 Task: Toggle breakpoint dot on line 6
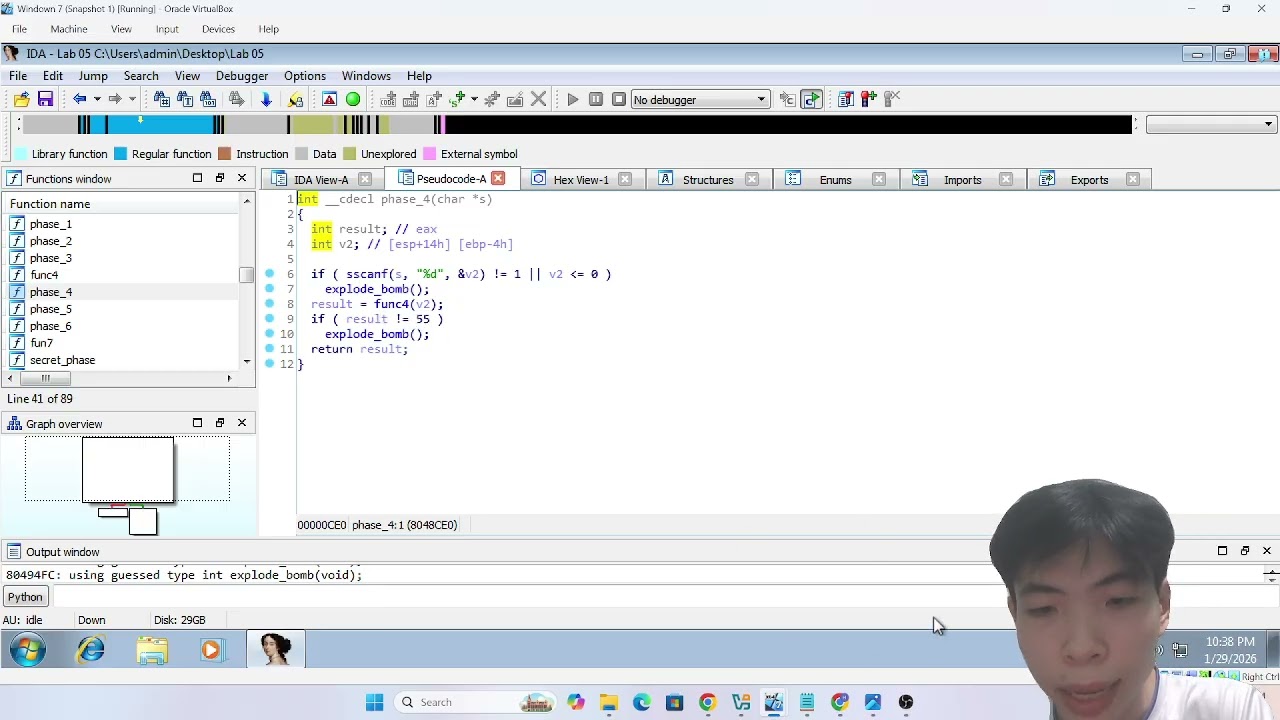[269, 274]
